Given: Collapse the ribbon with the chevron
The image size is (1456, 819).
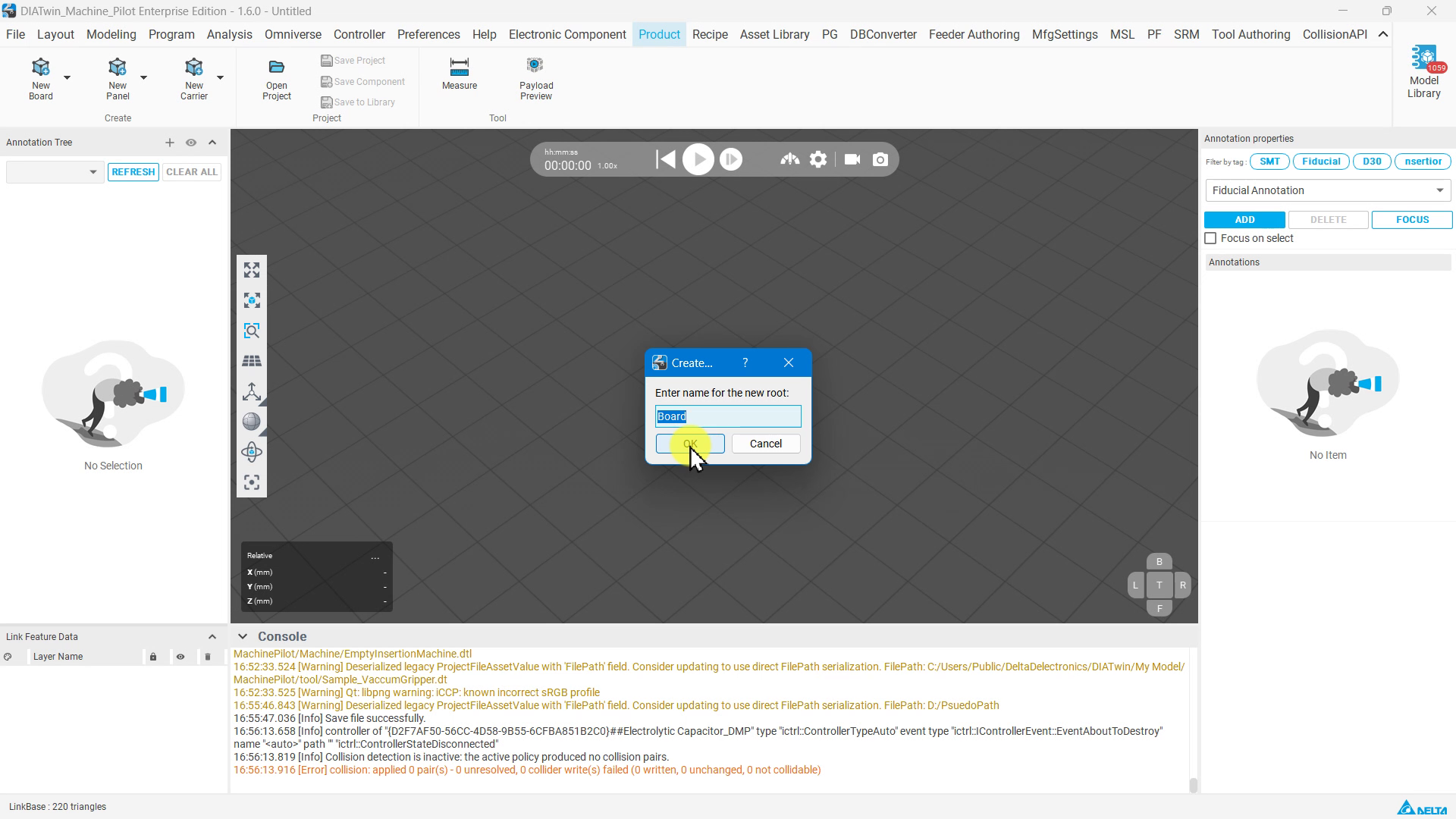Looking at the screenshot, I should click(x=1383, y=35).
